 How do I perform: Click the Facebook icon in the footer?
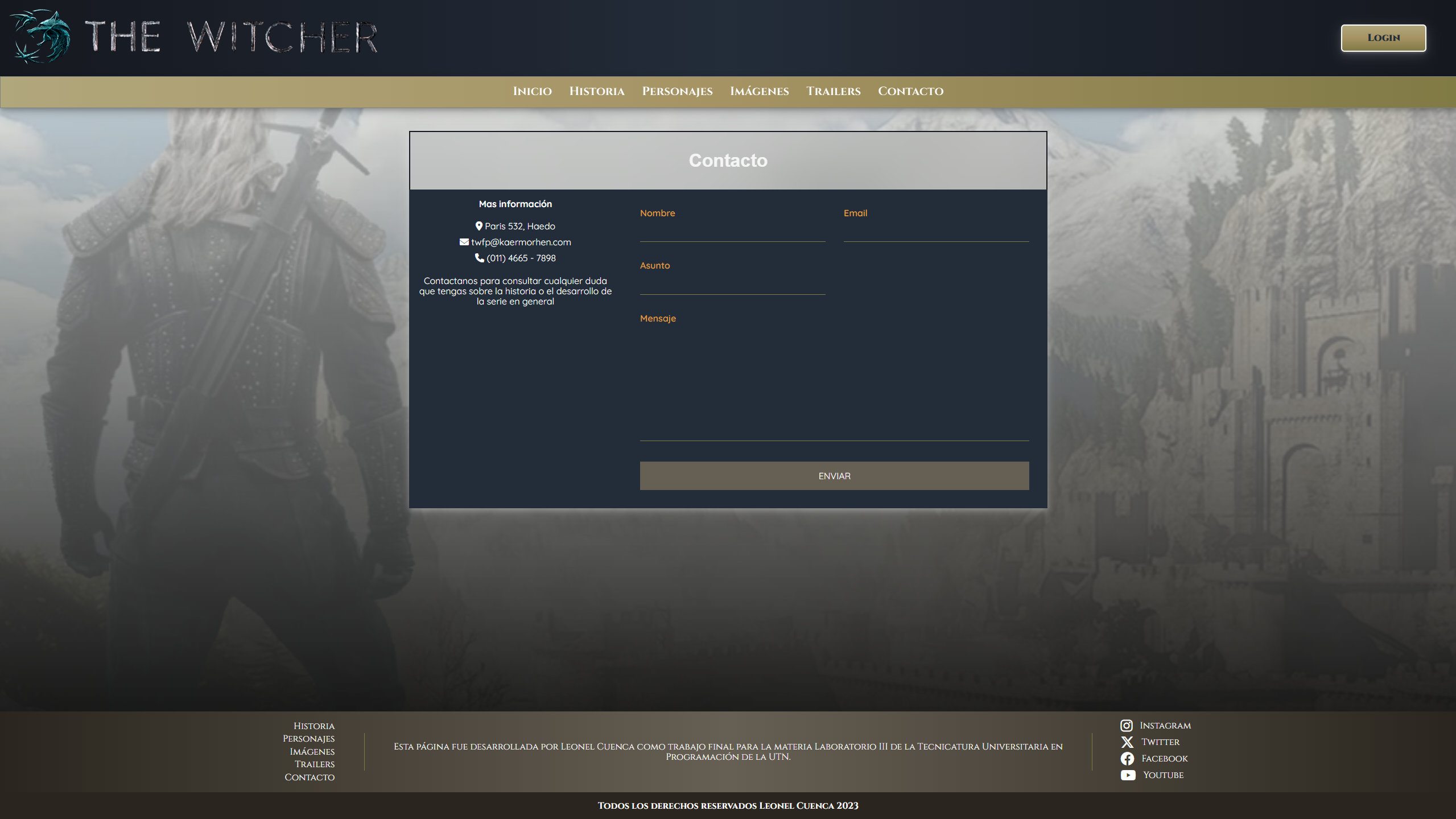point(1127,759)
